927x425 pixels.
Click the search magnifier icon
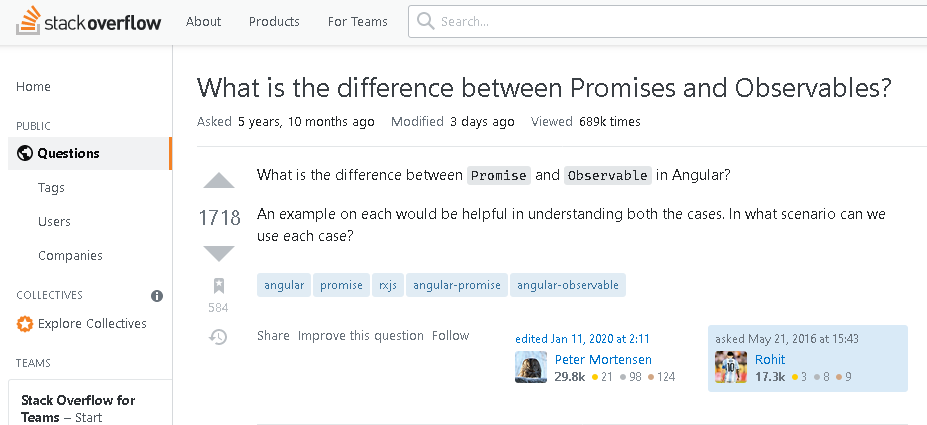(425, 21)
